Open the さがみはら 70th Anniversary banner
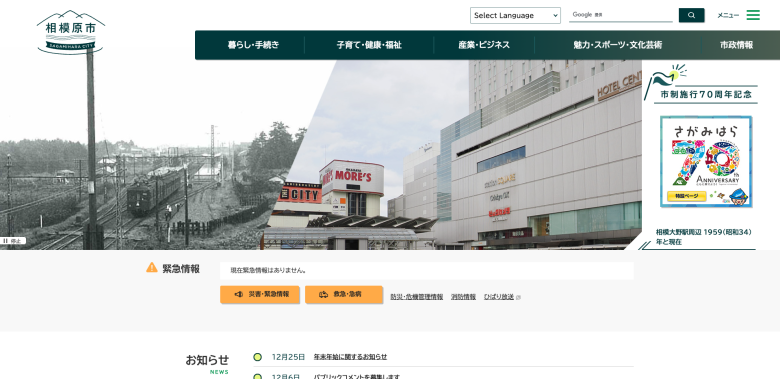The width and height of the screenshot is (780, 379). pos(706,162)
